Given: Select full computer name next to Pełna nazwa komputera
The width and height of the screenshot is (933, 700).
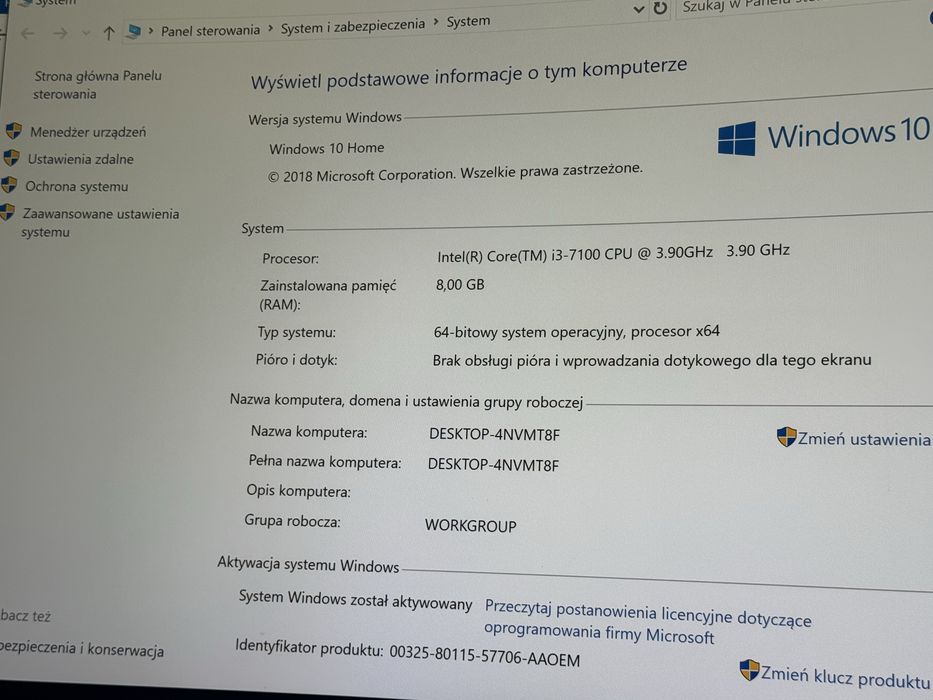Looking at the screenshot, I should tap(493, 465).
